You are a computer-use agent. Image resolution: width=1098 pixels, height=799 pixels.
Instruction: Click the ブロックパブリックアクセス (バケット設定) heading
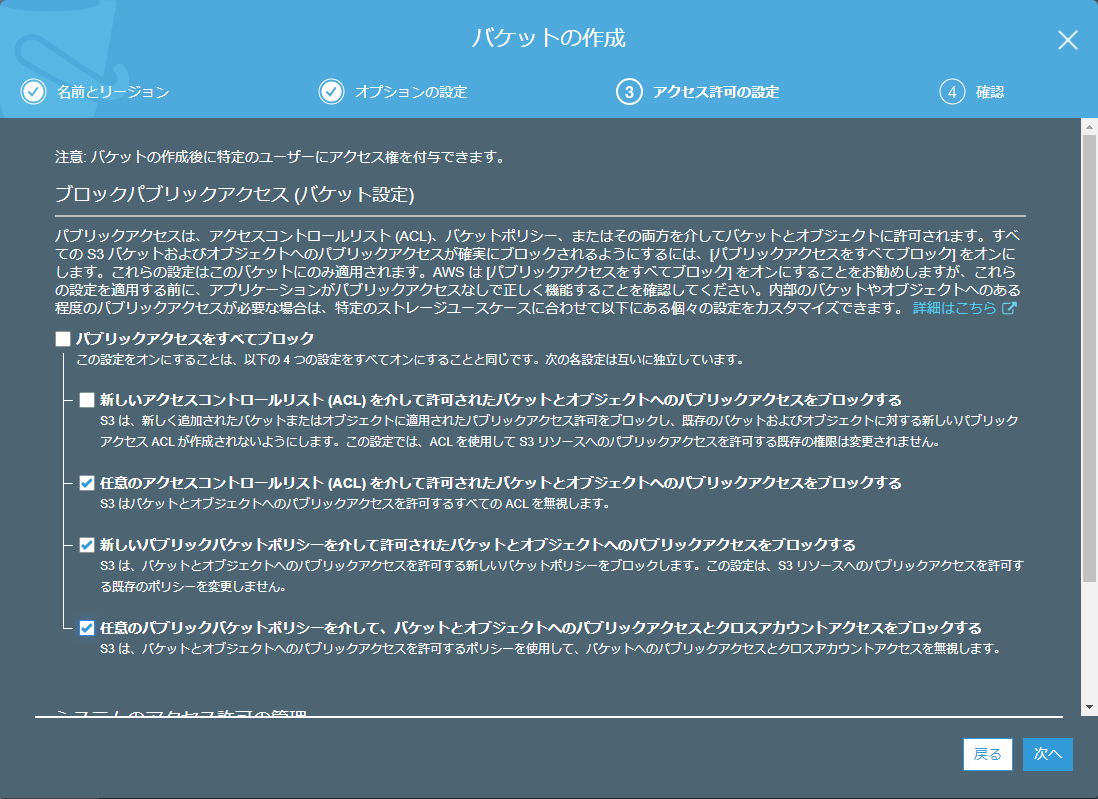235,194
